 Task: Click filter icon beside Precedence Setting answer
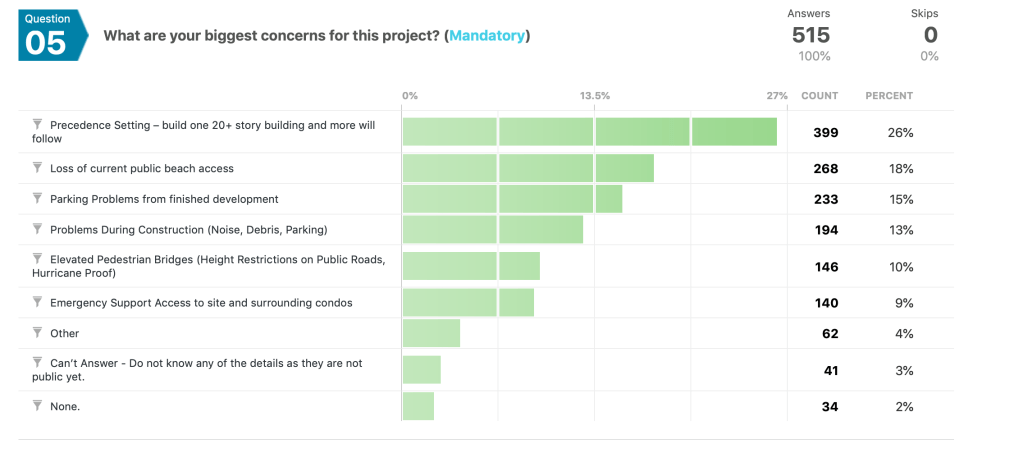tap(38, 124)
